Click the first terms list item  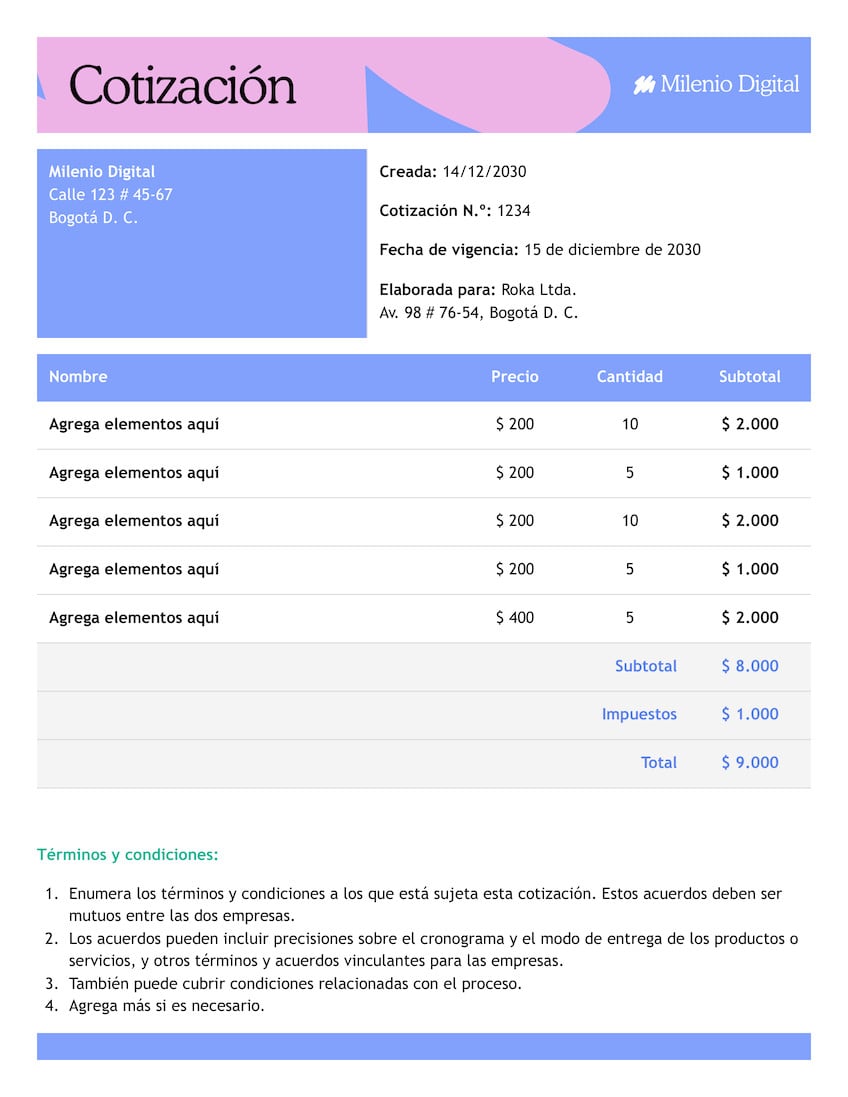[x=430, y=903]
